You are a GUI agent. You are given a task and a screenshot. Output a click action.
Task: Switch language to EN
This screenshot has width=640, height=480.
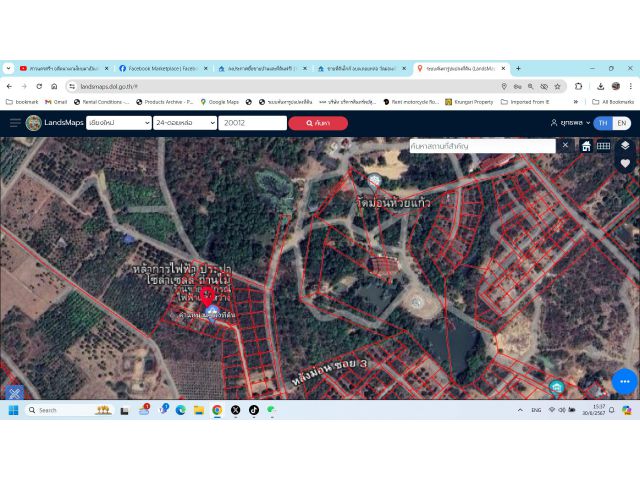coord(622,123)
